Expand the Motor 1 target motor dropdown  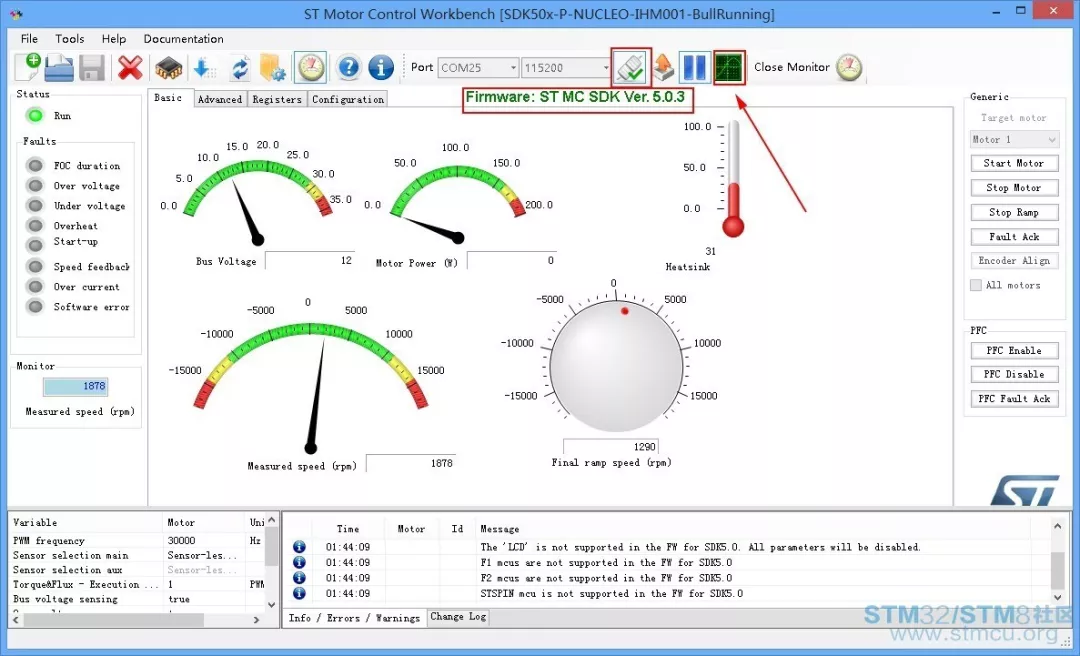point(1051,140)
